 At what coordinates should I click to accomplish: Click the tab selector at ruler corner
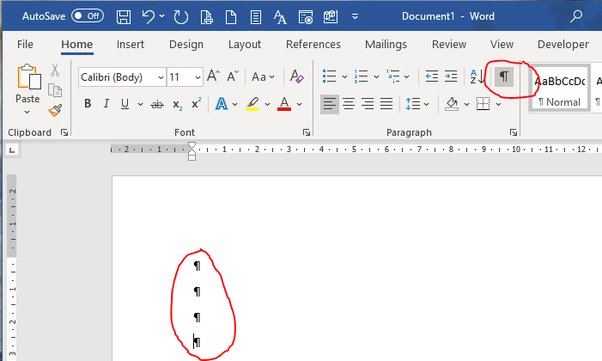click(x=12, y=150)
